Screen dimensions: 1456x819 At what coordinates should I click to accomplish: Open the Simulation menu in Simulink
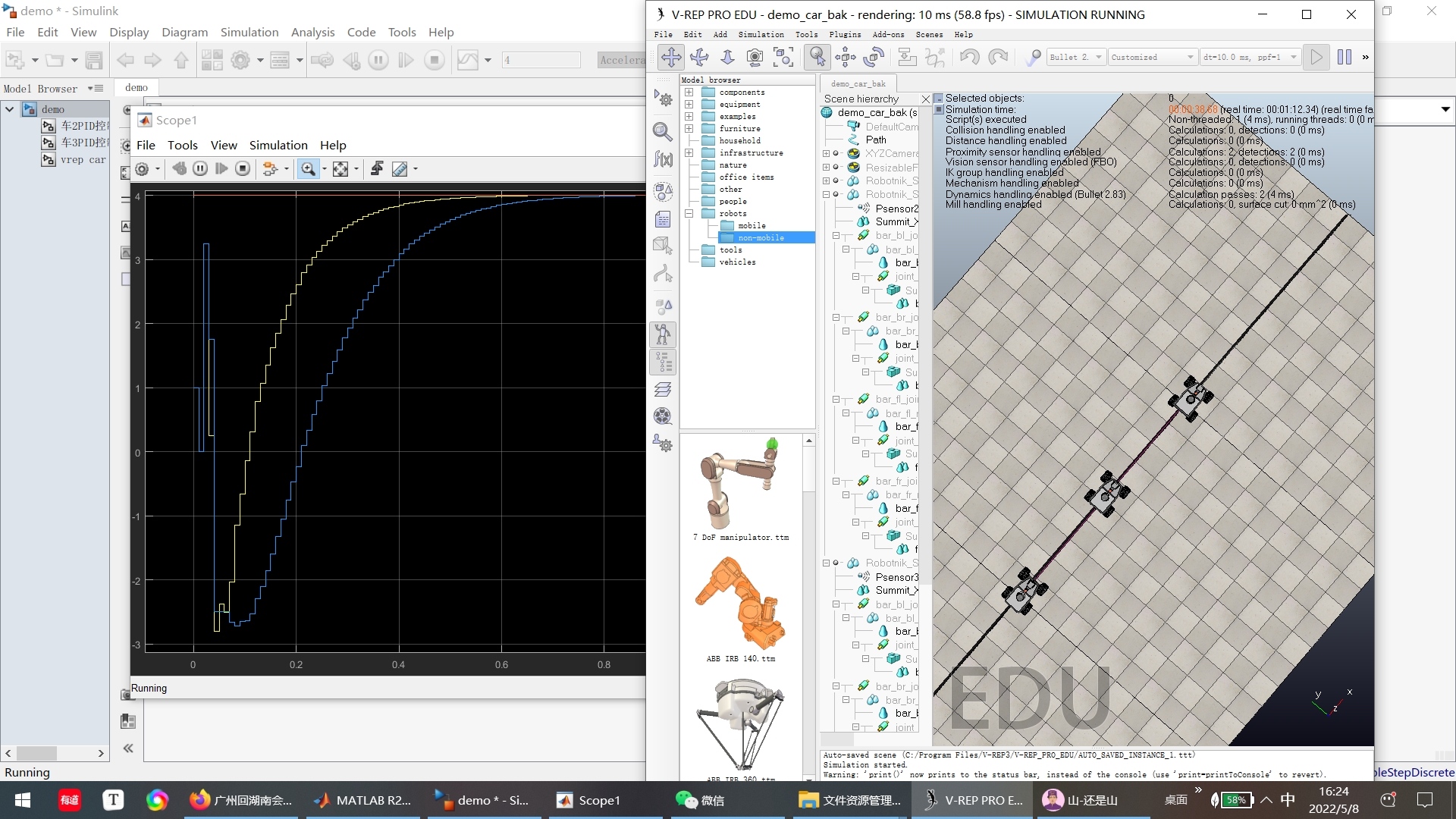(x=249, y=32)
